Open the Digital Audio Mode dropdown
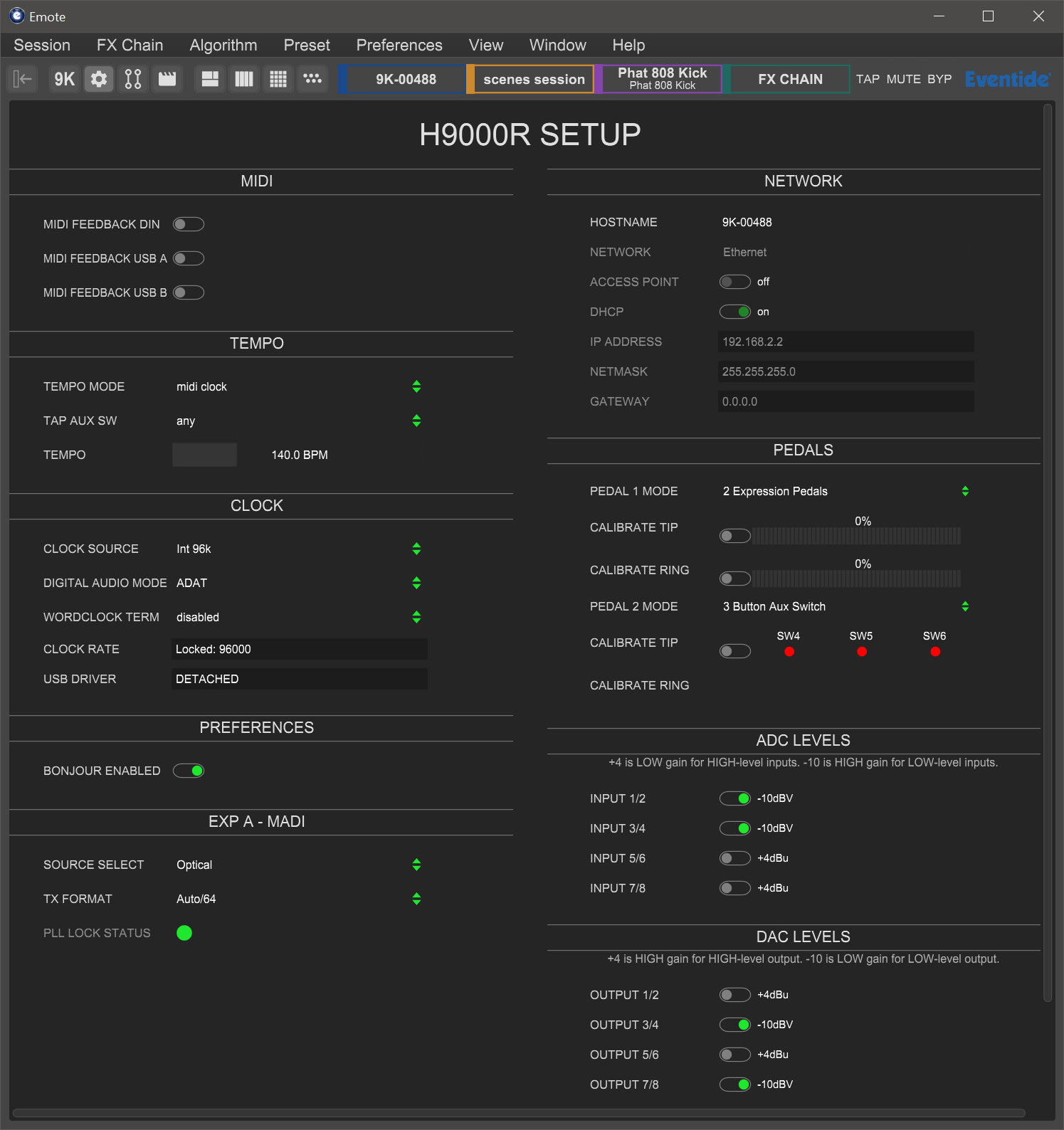Screen dimensions: 1064x1130 coord(299,583)
